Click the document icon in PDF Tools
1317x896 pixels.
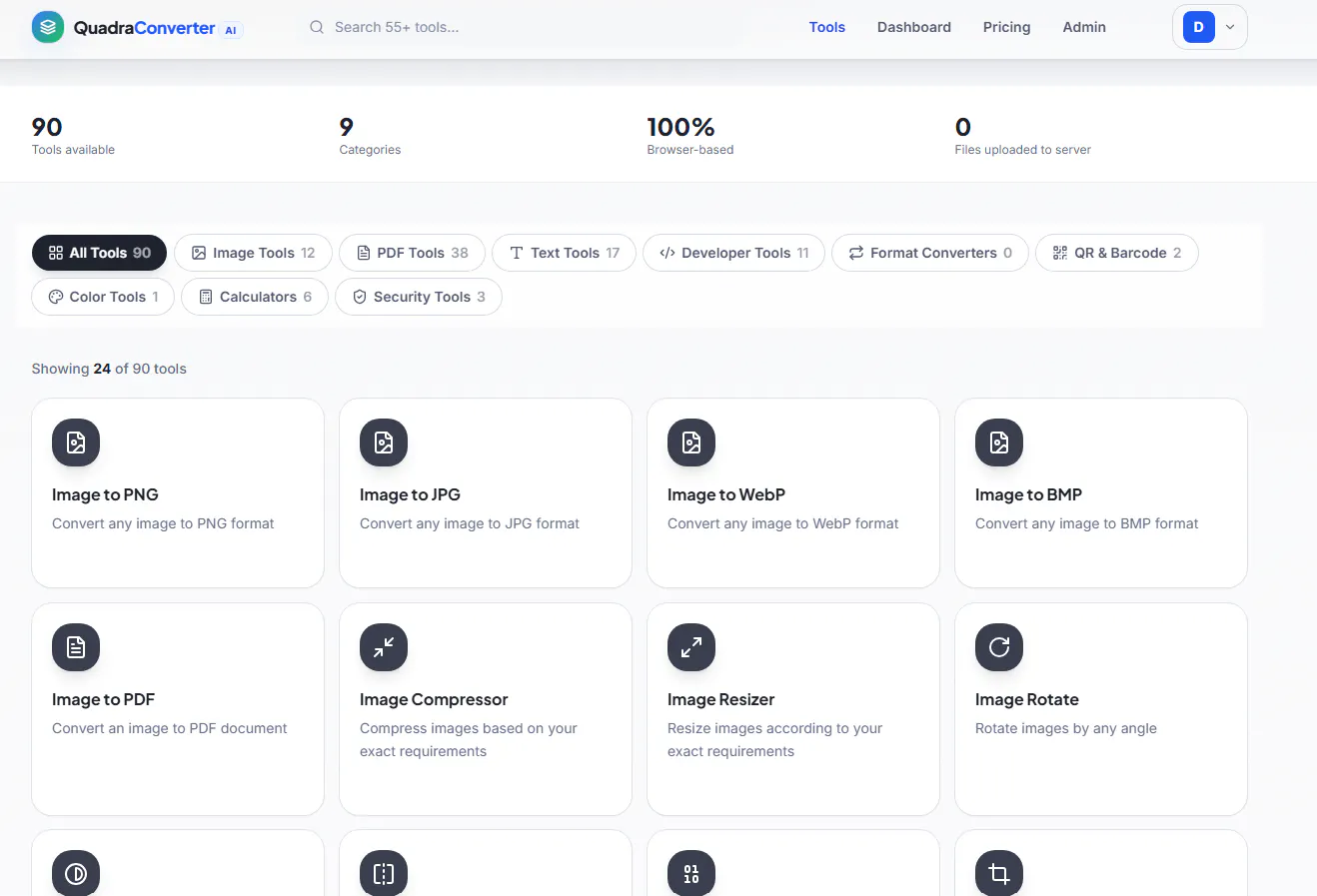tap(364, 253)
